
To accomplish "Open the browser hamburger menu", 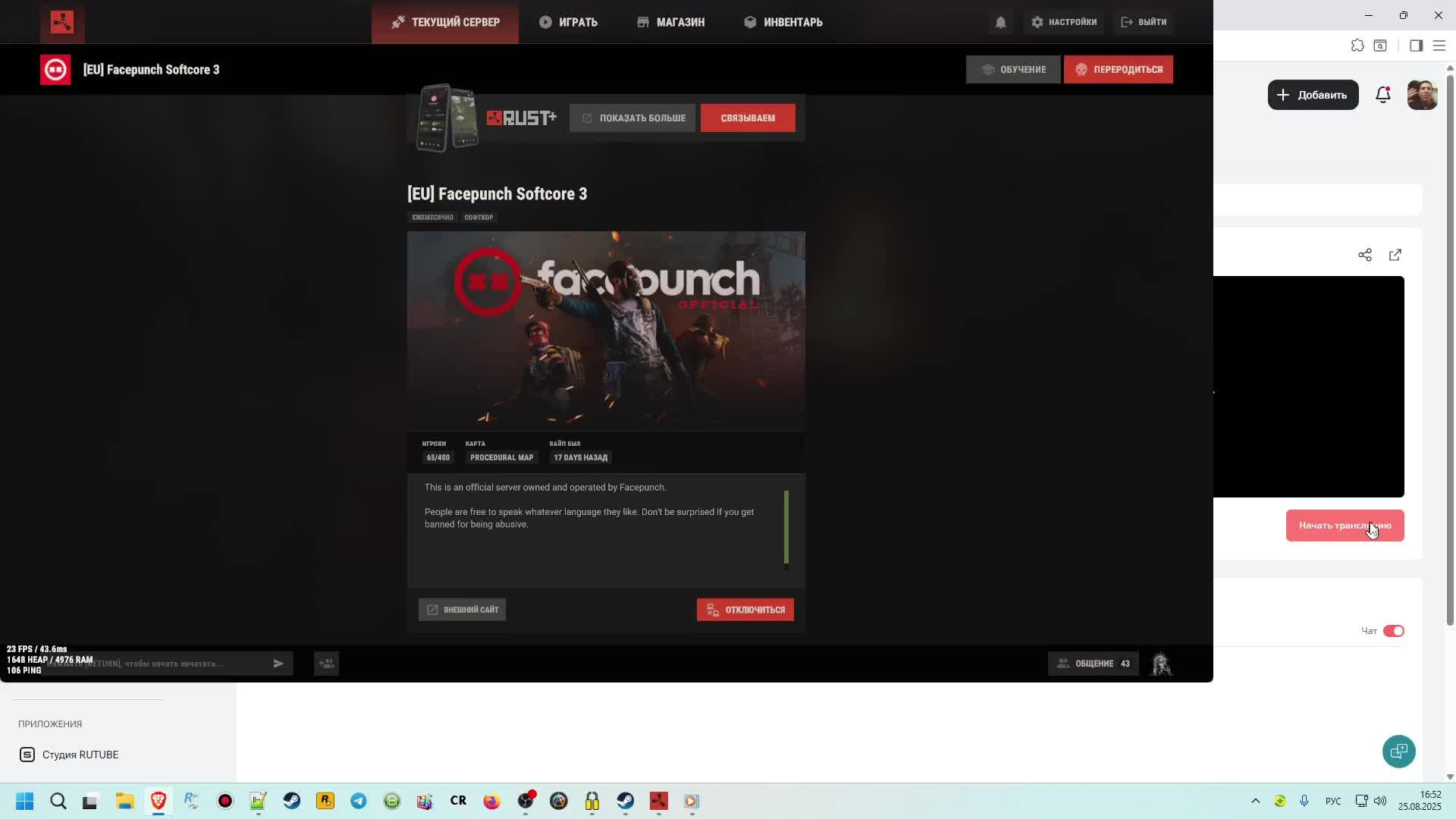I will tap(1439, 45).
